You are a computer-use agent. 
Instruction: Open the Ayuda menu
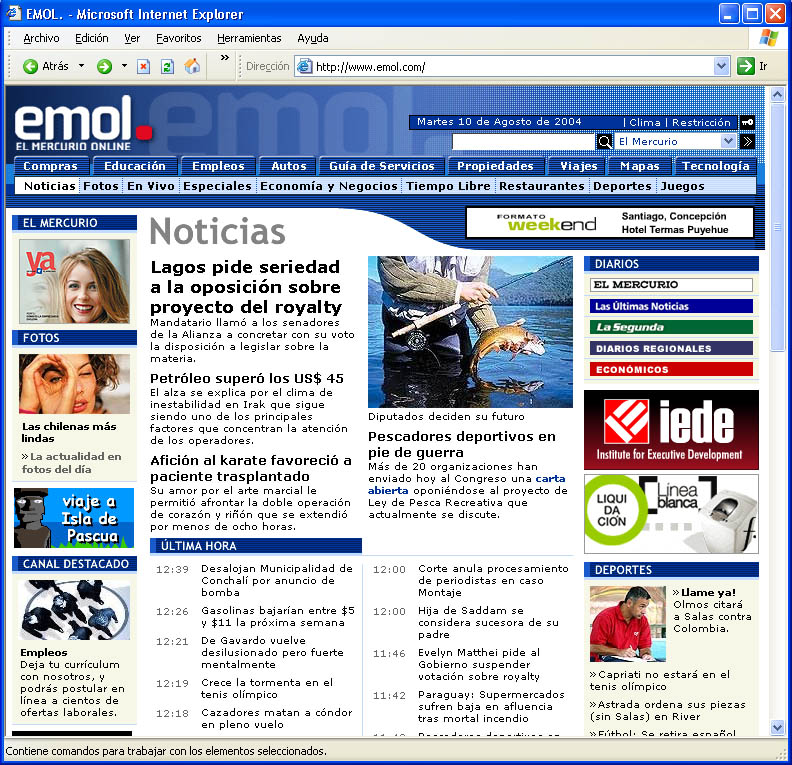(313, 38)
